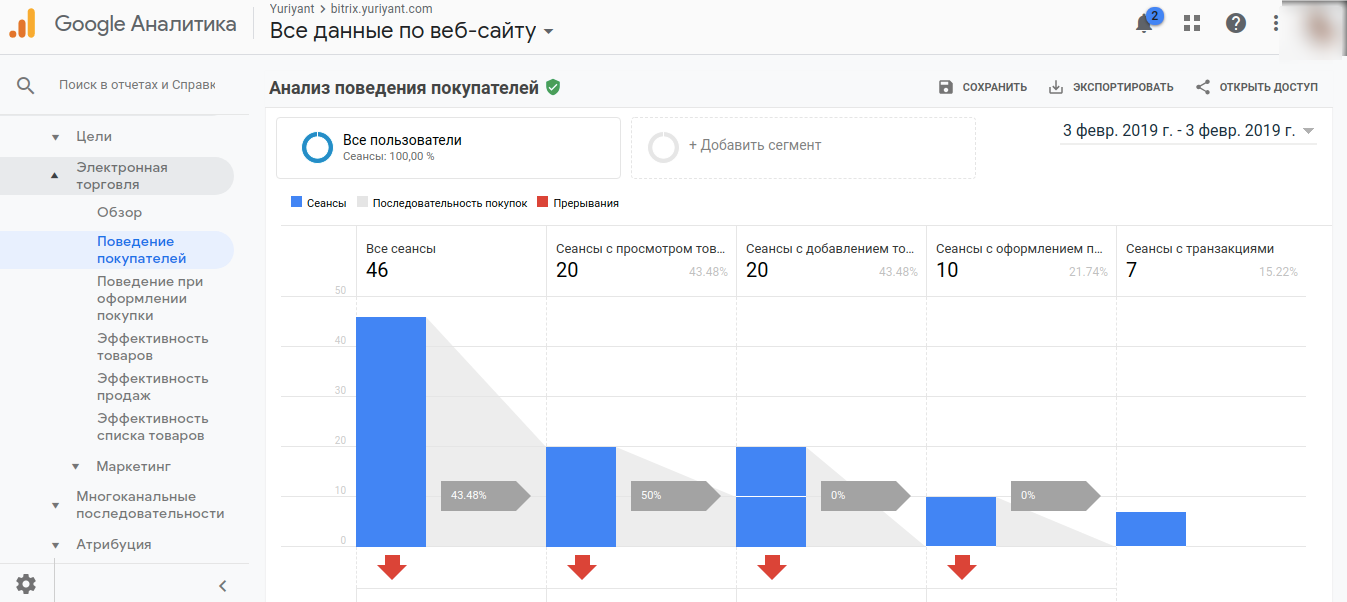The height and width of the screenshot is (602, 1347).
Task: Click the bitrix.yuriyant.com property breadcrumb
Action: point(381,9)
